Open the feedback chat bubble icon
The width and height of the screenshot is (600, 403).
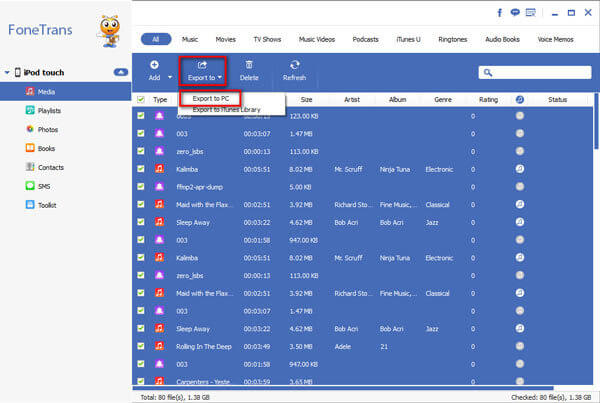point(515,13)
